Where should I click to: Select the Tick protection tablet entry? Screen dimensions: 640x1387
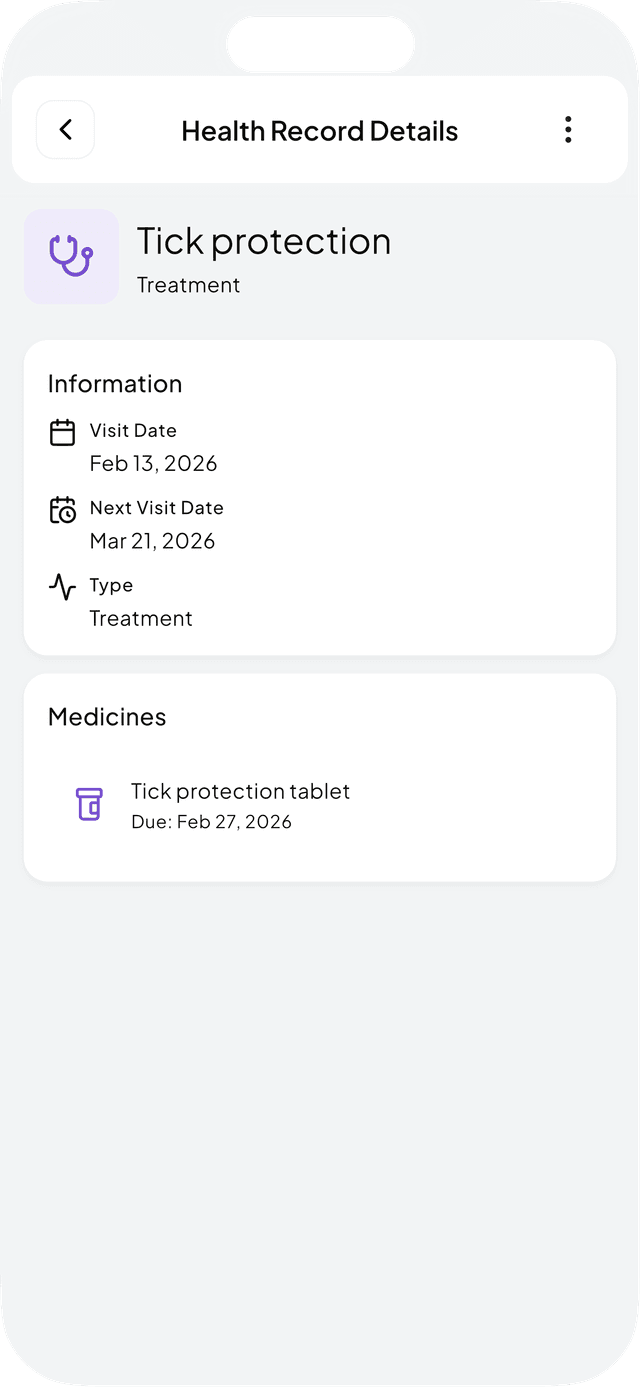click(x=240, y=791)
